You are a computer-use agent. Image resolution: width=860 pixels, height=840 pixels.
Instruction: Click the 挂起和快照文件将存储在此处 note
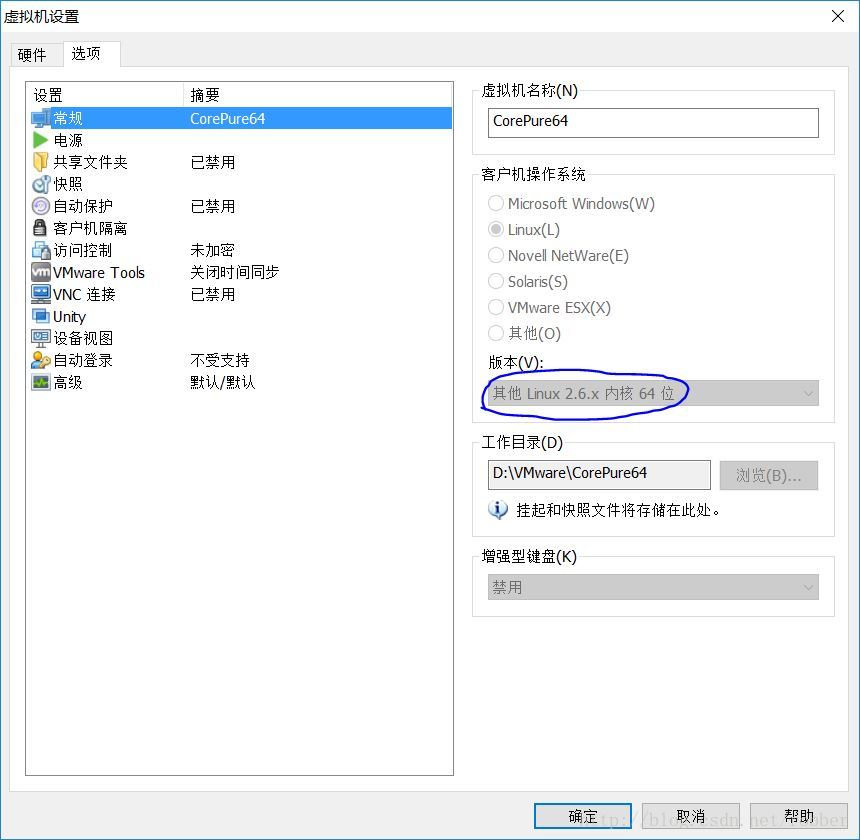618,510
